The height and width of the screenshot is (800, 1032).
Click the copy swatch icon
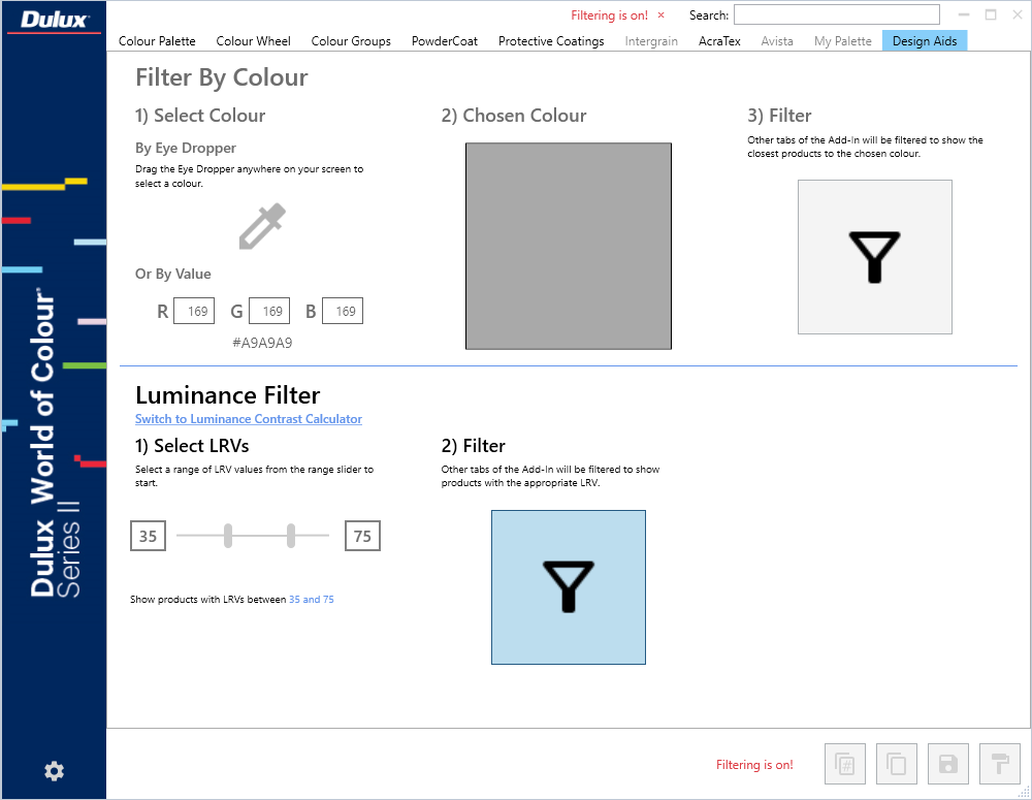click(x=896, y=763)
